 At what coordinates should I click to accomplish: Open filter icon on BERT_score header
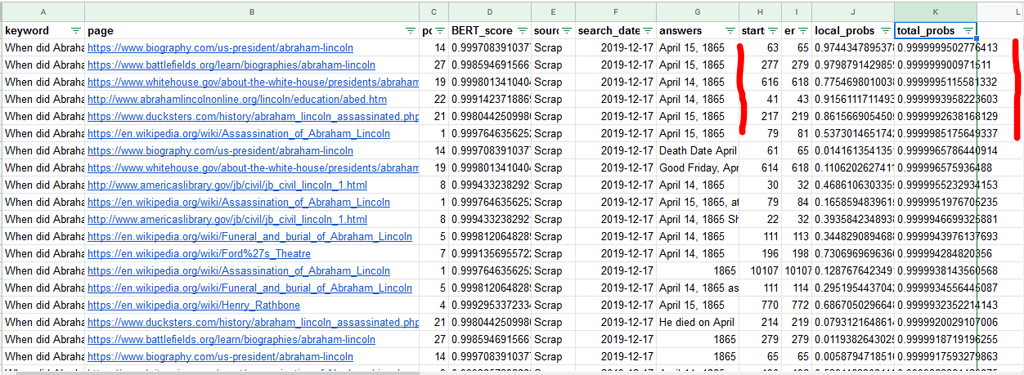coord(522,31)
